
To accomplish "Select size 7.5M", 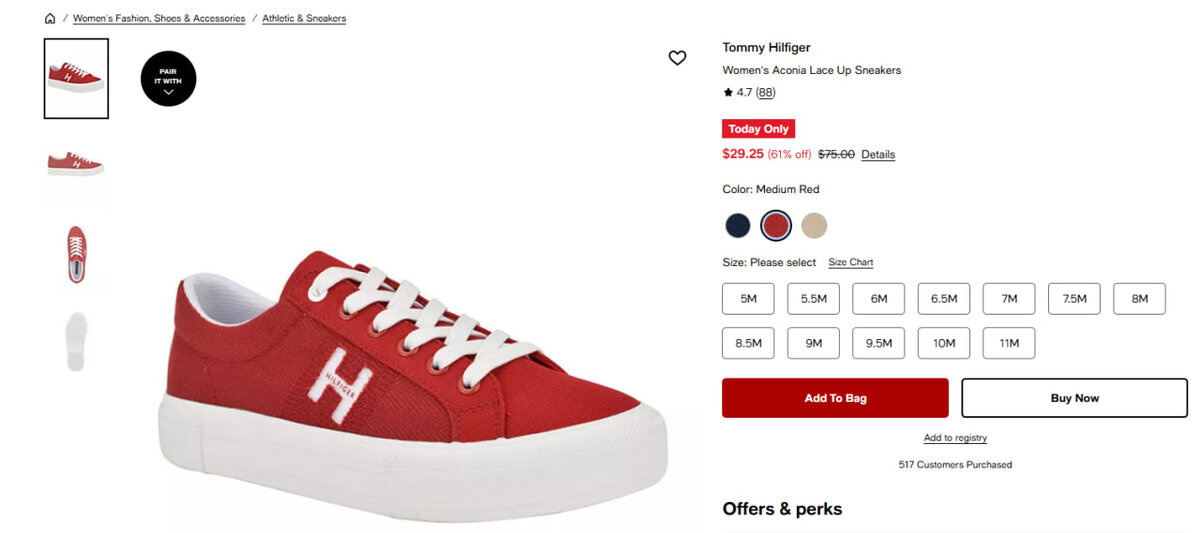I will coord(1074,299).
